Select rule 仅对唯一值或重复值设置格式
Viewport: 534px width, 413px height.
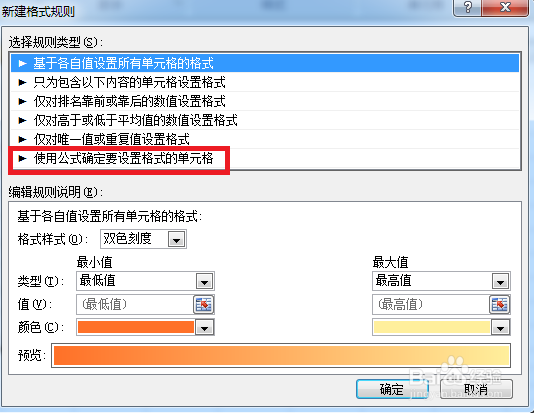265,139
